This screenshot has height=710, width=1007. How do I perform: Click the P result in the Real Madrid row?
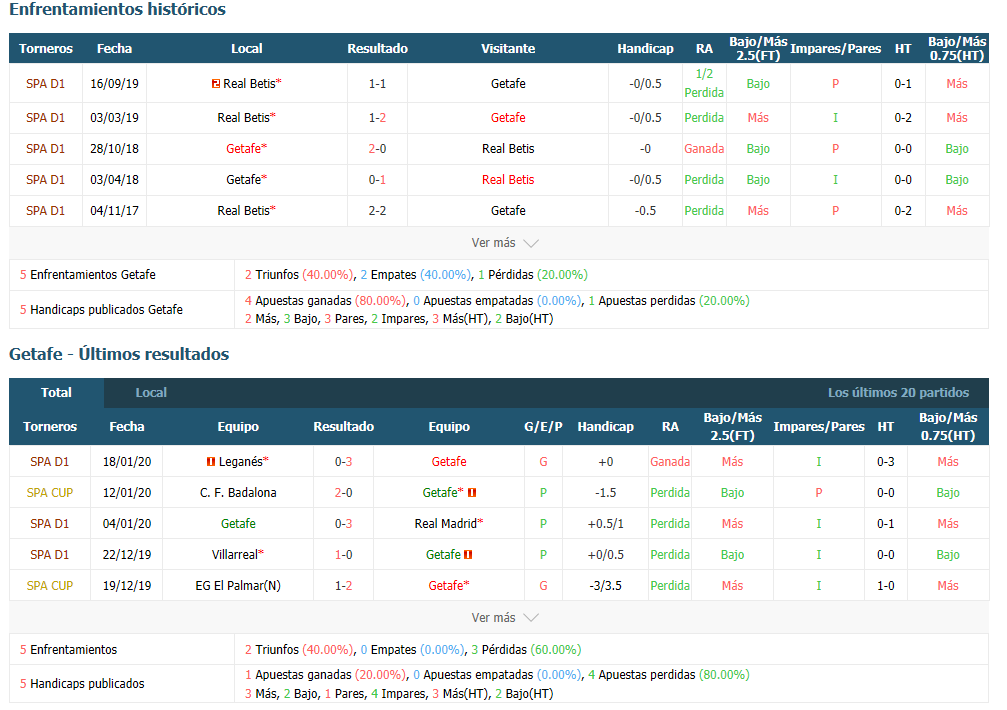click(x=543, y=524)
